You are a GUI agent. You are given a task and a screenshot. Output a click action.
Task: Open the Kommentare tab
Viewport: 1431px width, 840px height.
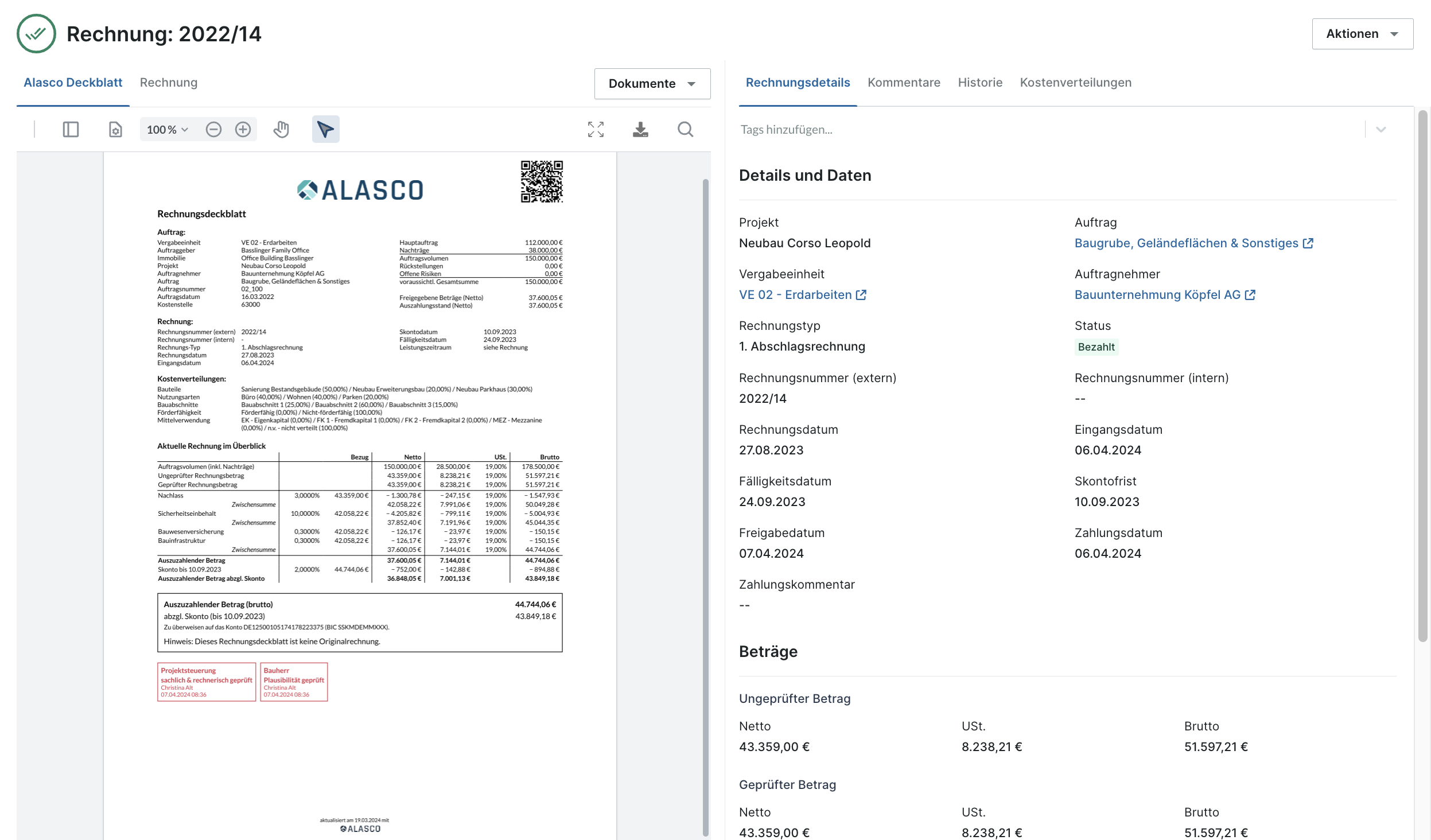click(x=904, y=83)
